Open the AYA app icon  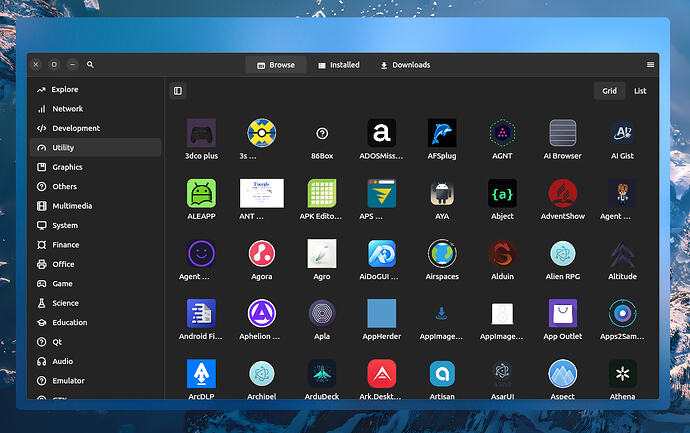point(442,193)
